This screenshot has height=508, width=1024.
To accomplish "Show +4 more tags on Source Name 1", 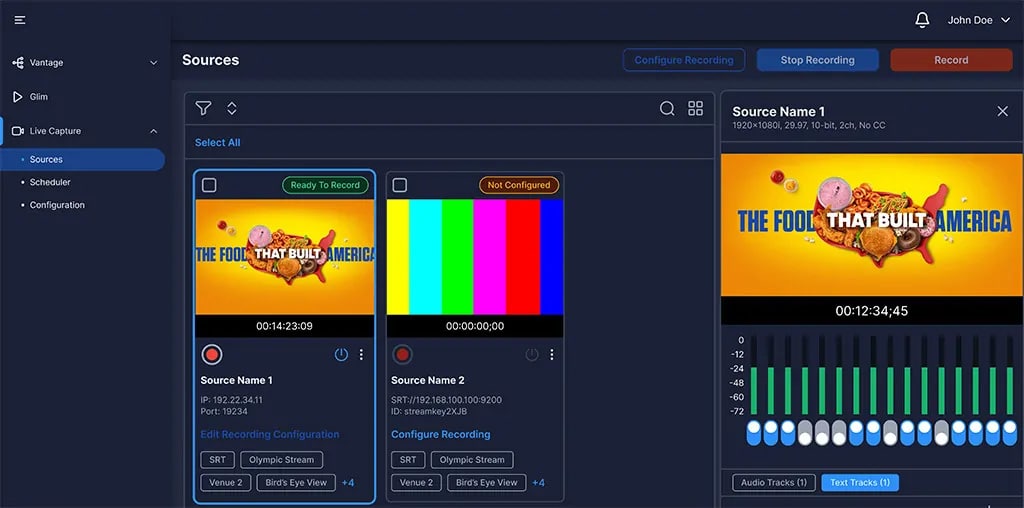I will click(x=347, y=483).
